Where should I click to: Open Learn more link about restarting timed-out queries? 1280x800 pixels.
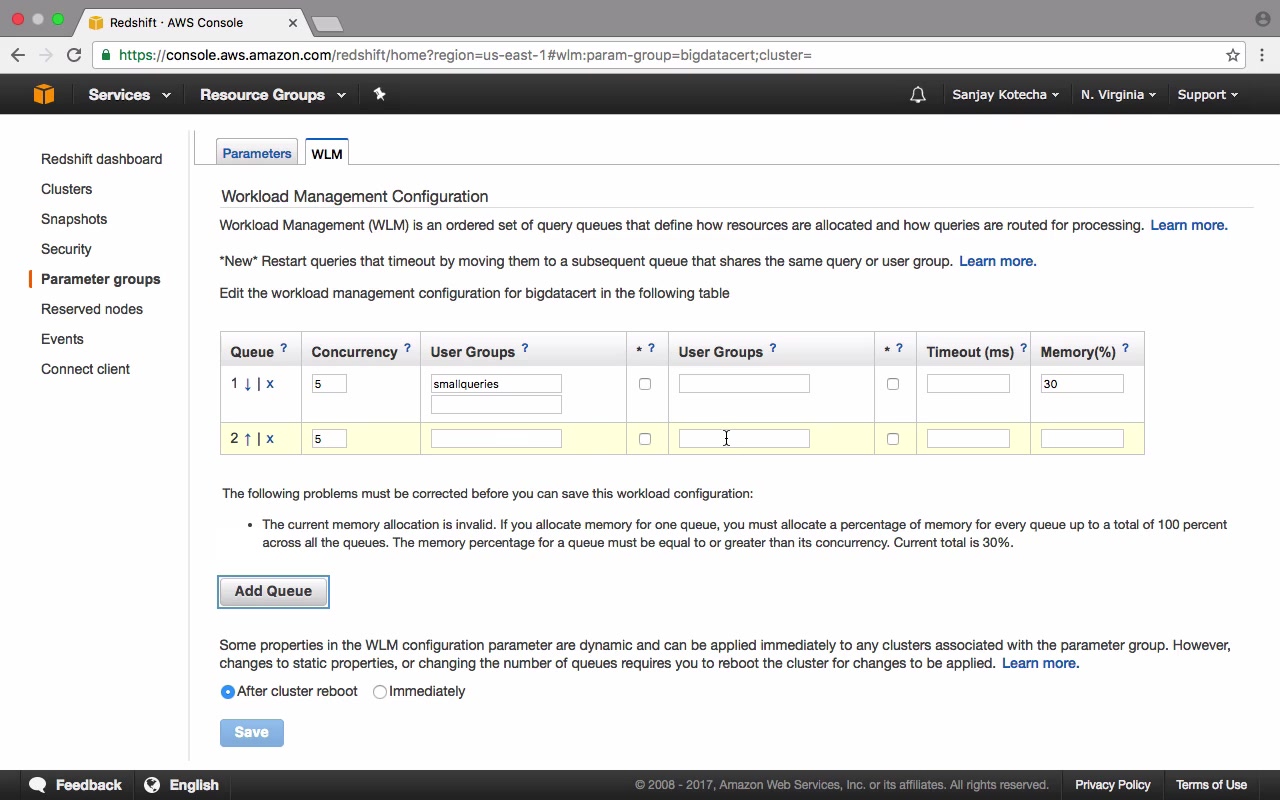(x=998, y=261)
